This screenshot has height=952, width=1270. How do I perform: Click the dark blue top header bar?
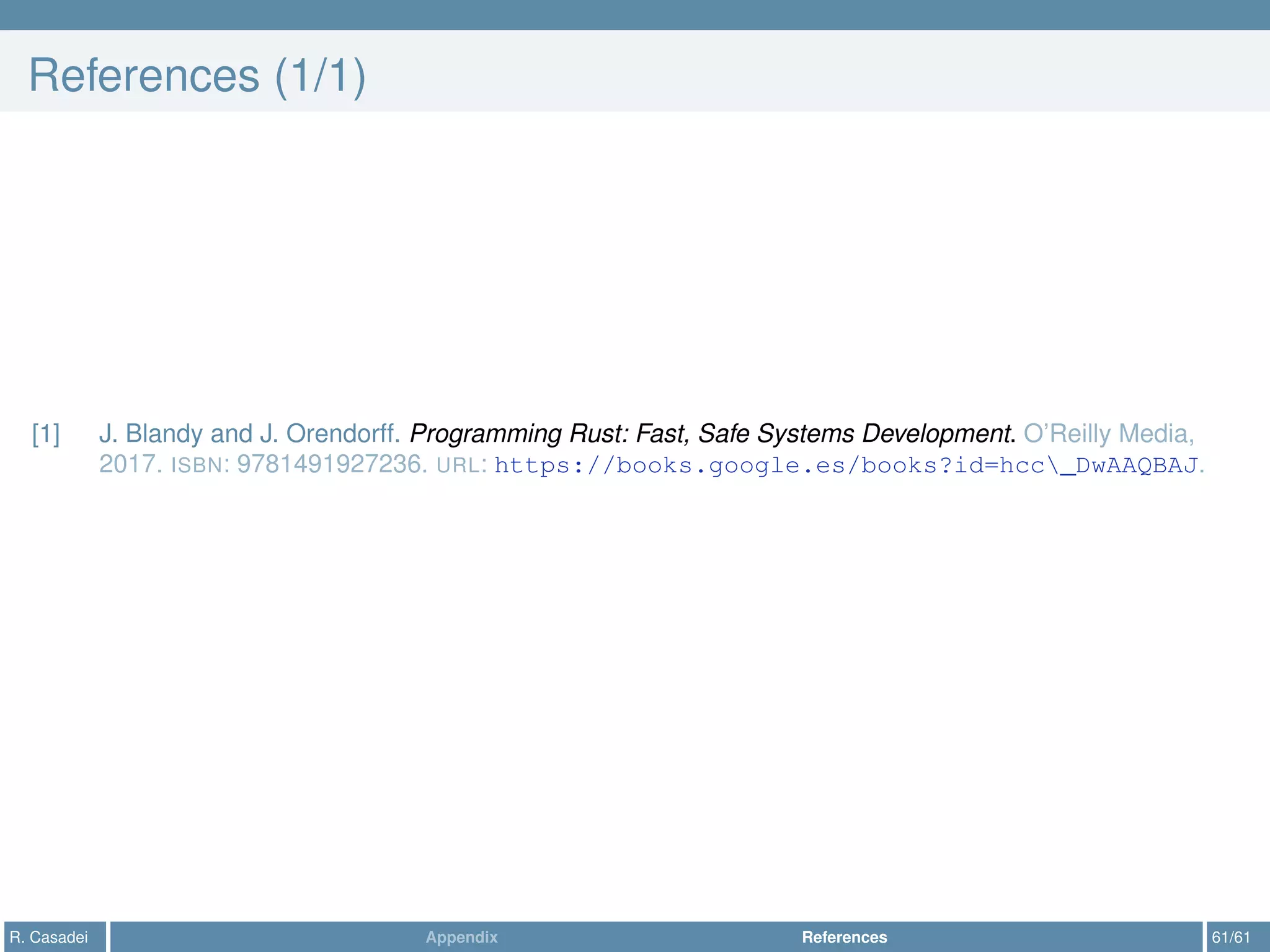pos(635,14)
